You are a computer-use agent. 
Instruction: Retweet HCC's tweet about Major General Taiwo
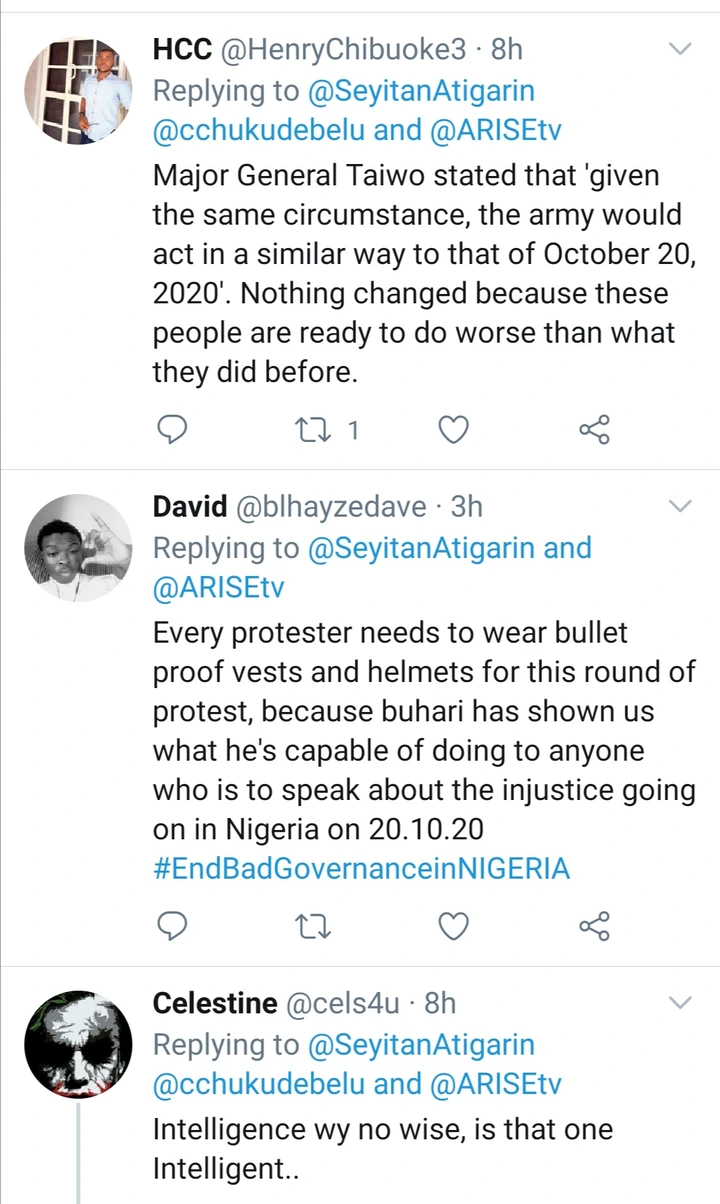click(x=314, y=431)
